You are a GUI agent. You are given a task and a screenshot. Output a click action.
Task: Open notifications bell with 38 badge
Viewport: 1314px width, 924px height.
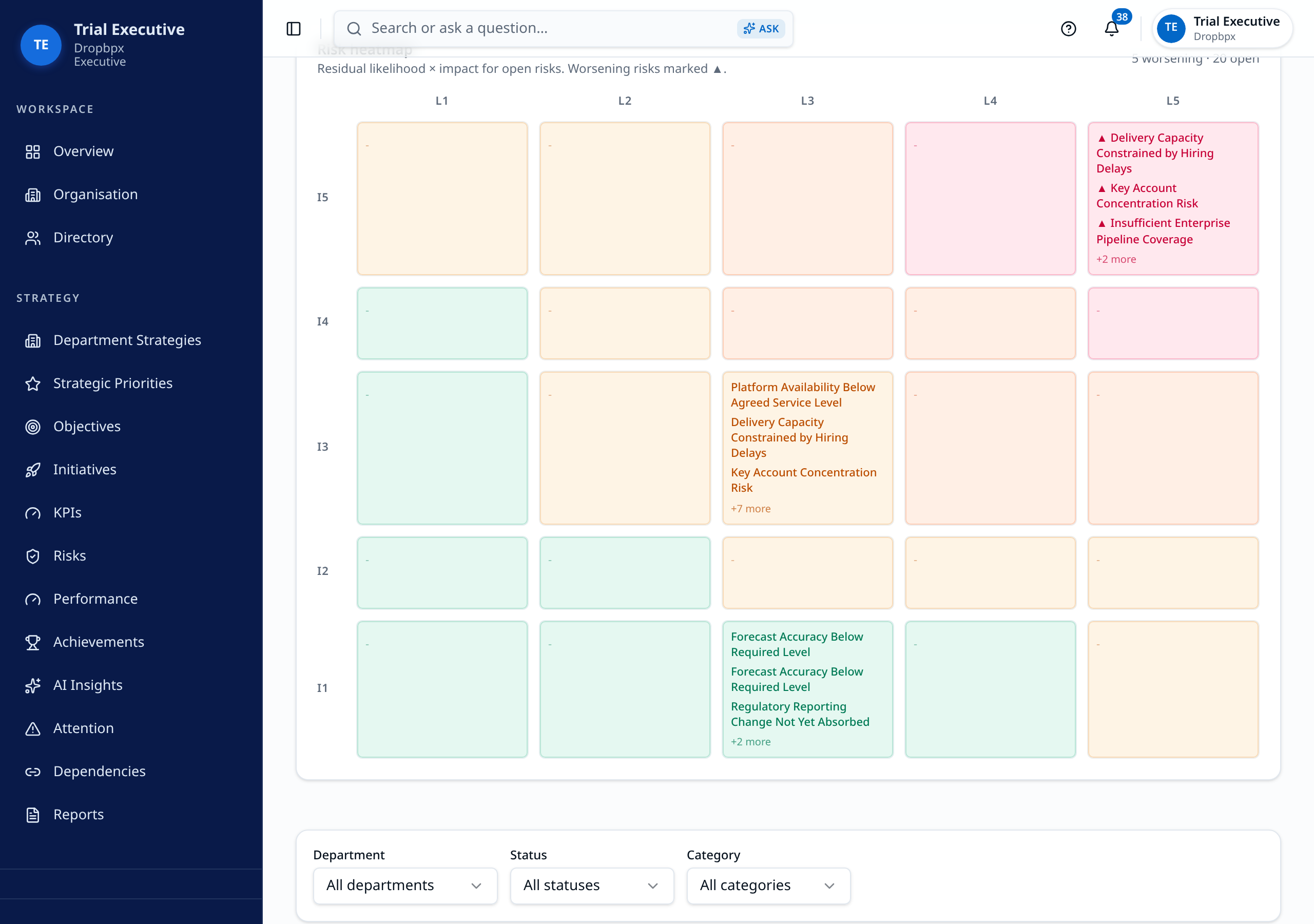click(x=1111, y=28)
